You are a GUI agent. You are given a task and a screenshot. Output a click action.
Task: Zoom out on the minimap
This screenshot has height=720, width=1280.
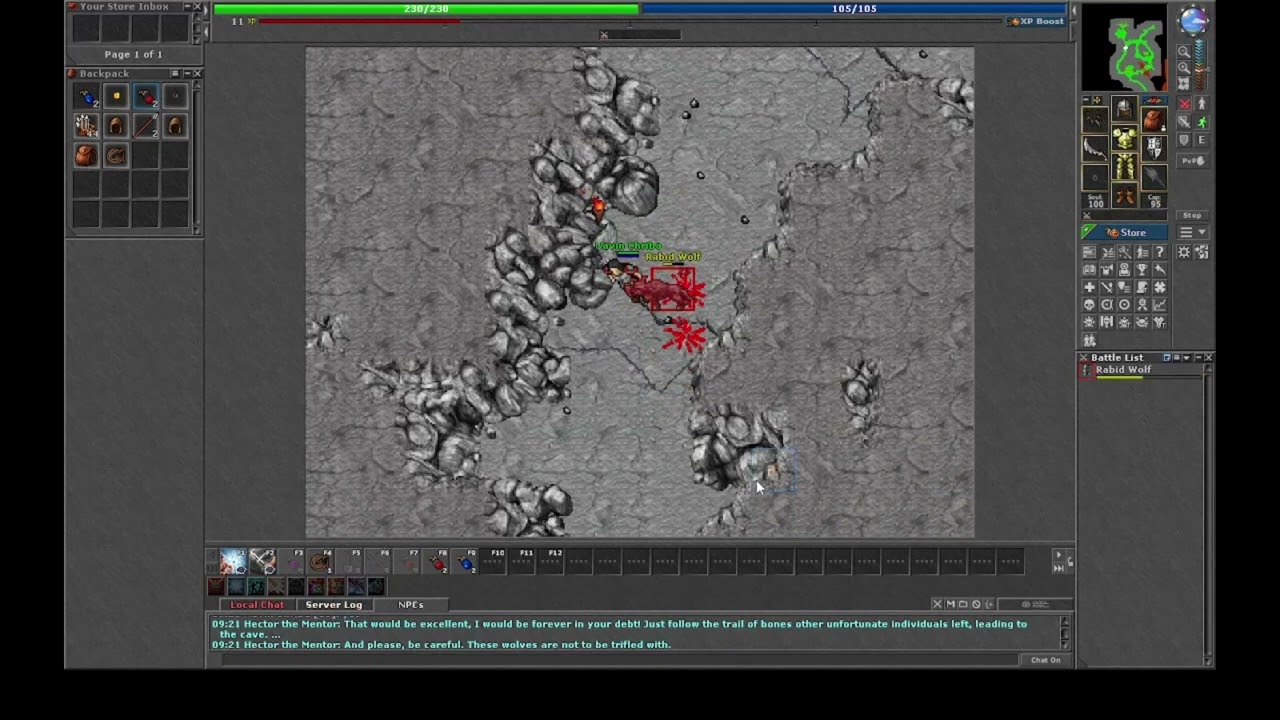click(1184, 51)
